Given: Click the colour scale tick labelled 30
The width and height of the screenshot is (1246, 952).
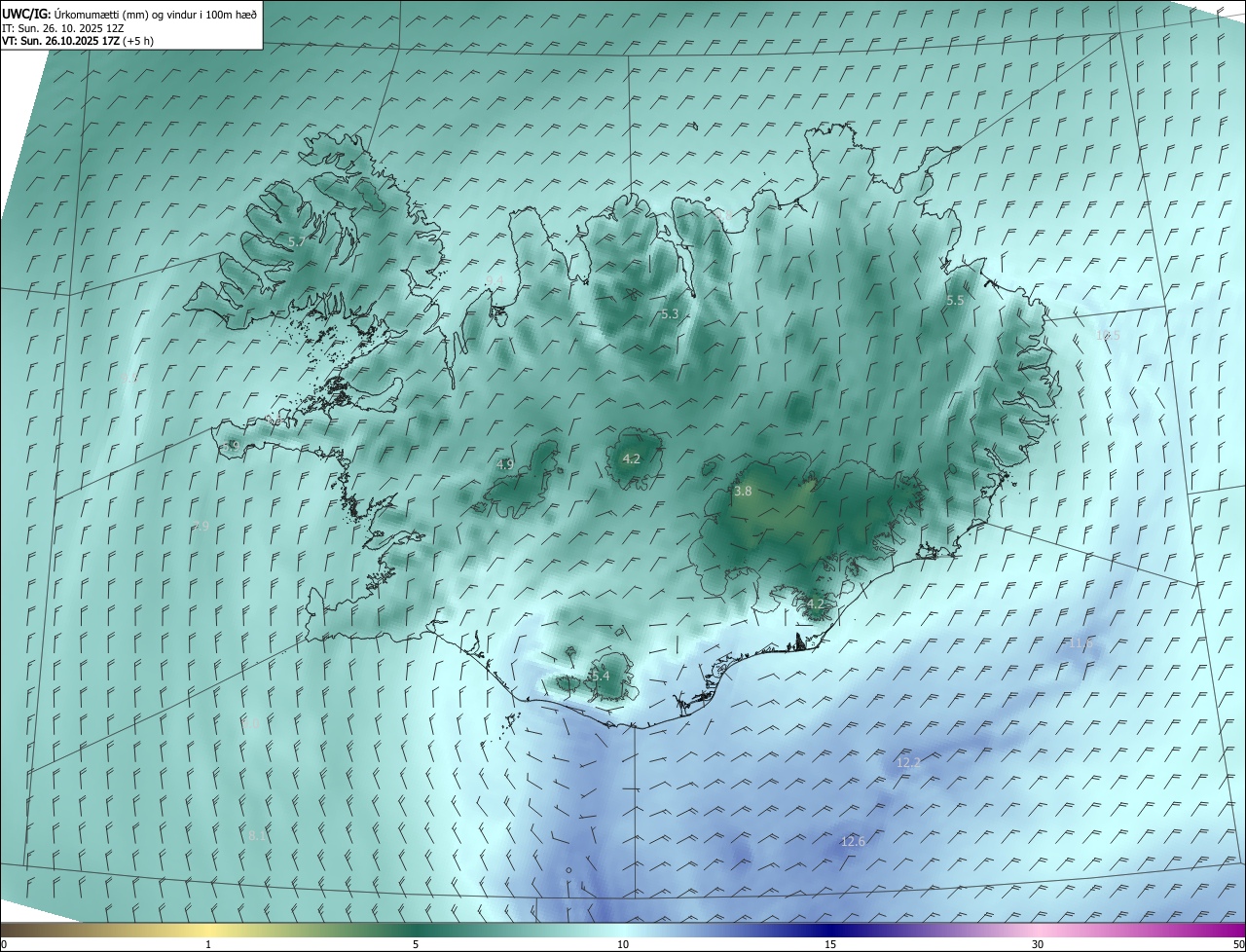Looking at the screenshot, I should (1038, 945).
